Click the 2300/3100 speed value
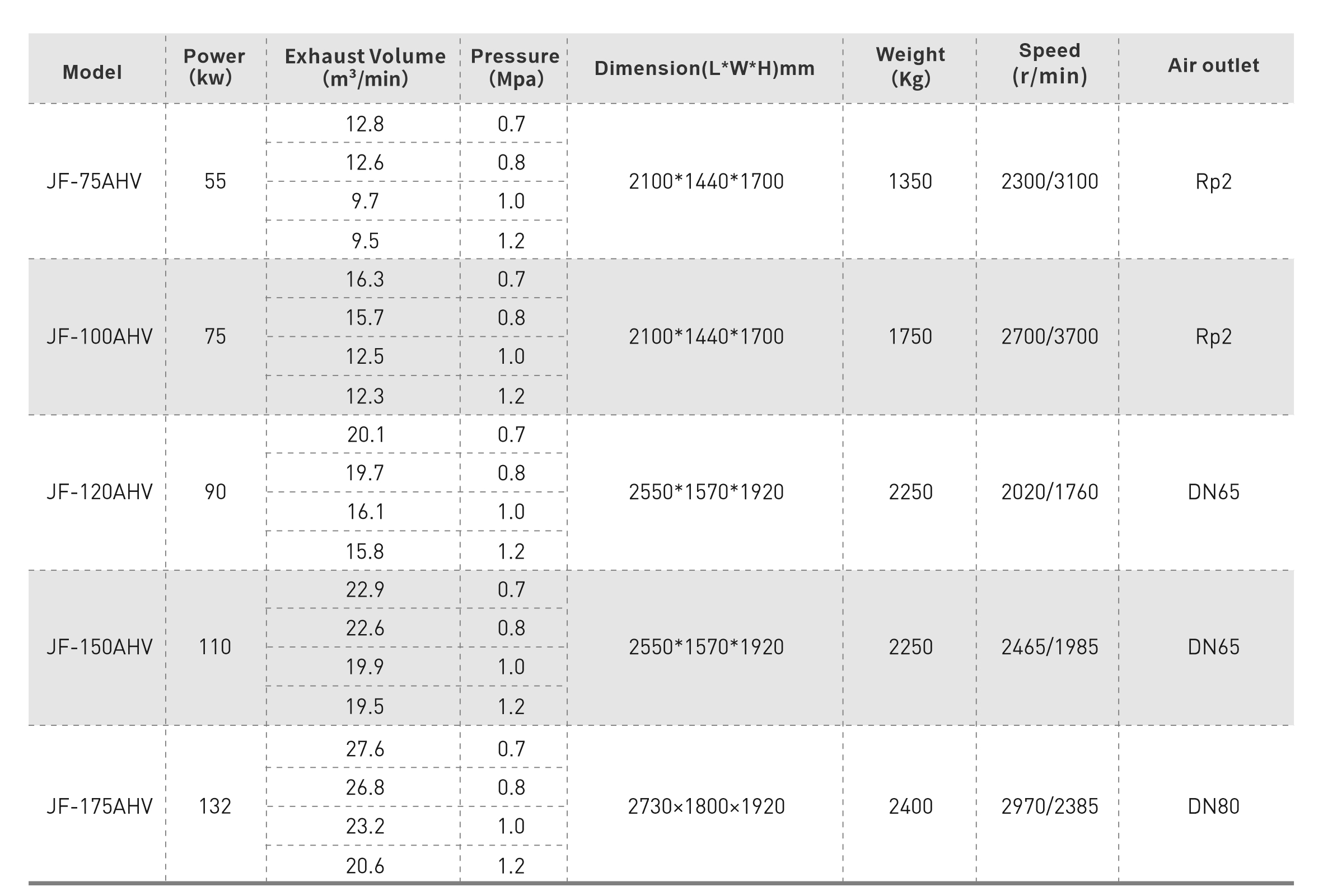The height and width of the screenshot is (896, 1323). point(1050,181)
